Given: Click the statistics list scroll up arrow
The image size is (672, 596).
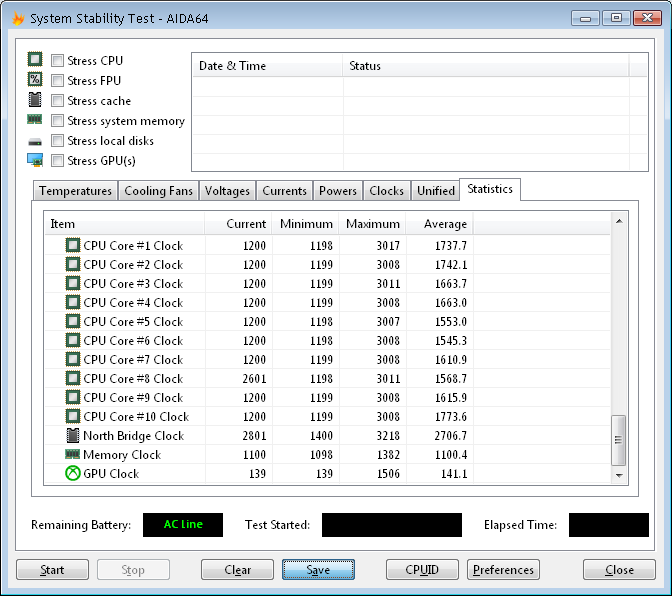Looking at the screenshot, I should coord(619,221).
